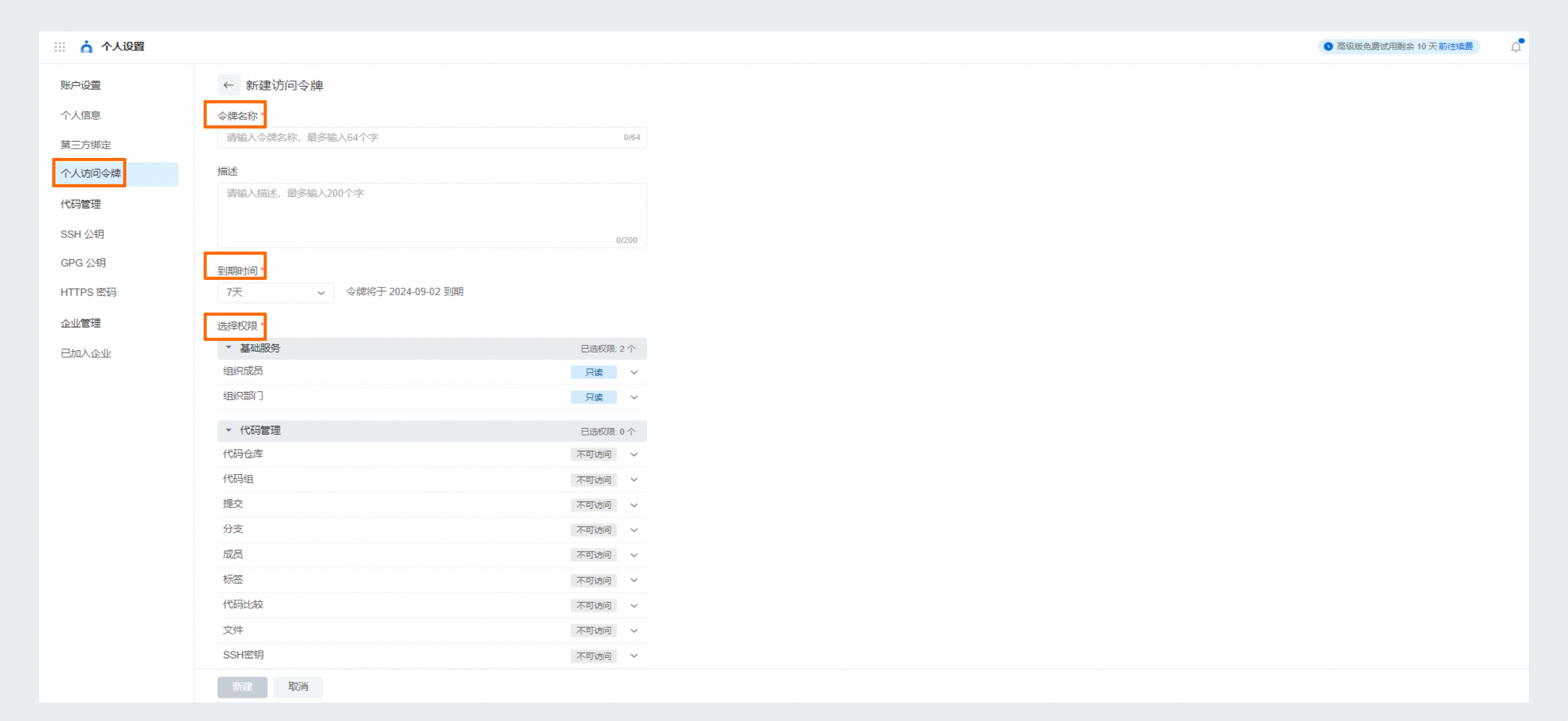The image size is (1568, 721).
Task: Open permission dropdown for 成员
Action: tap(634, 555)
